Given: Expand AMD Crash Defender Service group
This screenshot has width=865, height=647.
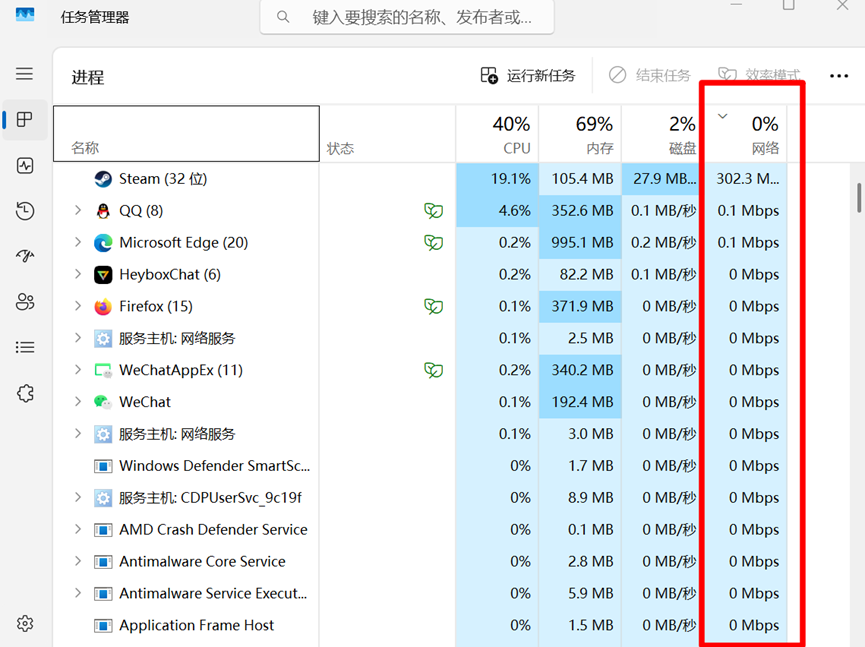Looking at the screenshot, I should point(78,530).
